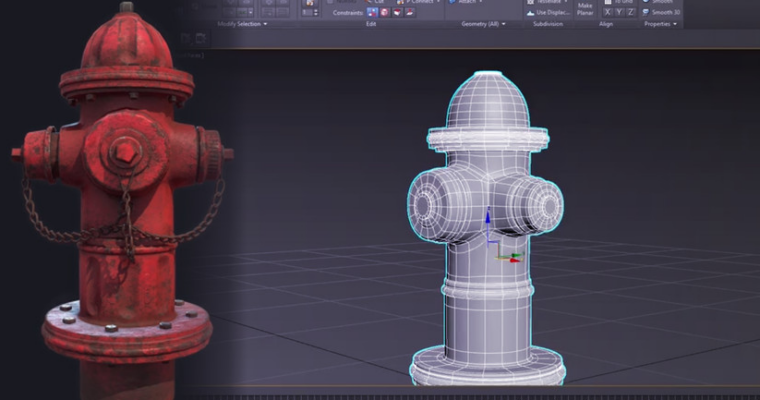The image size is (760, 400).
Task: Select the third Constraints icon
Action: pyautogui.click(x=397, y=13)
